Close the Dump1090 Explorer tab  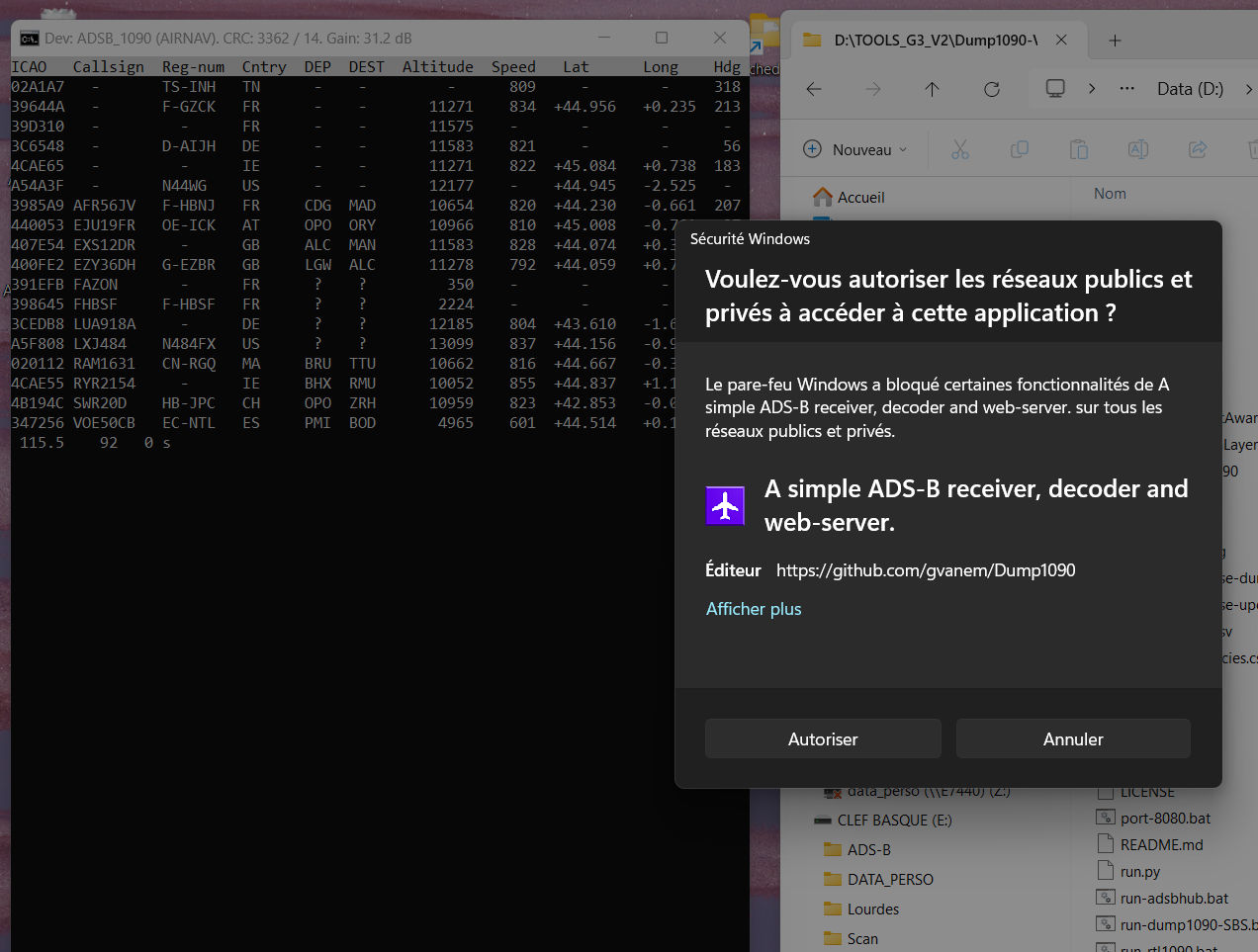click(x=1061, y=41)
